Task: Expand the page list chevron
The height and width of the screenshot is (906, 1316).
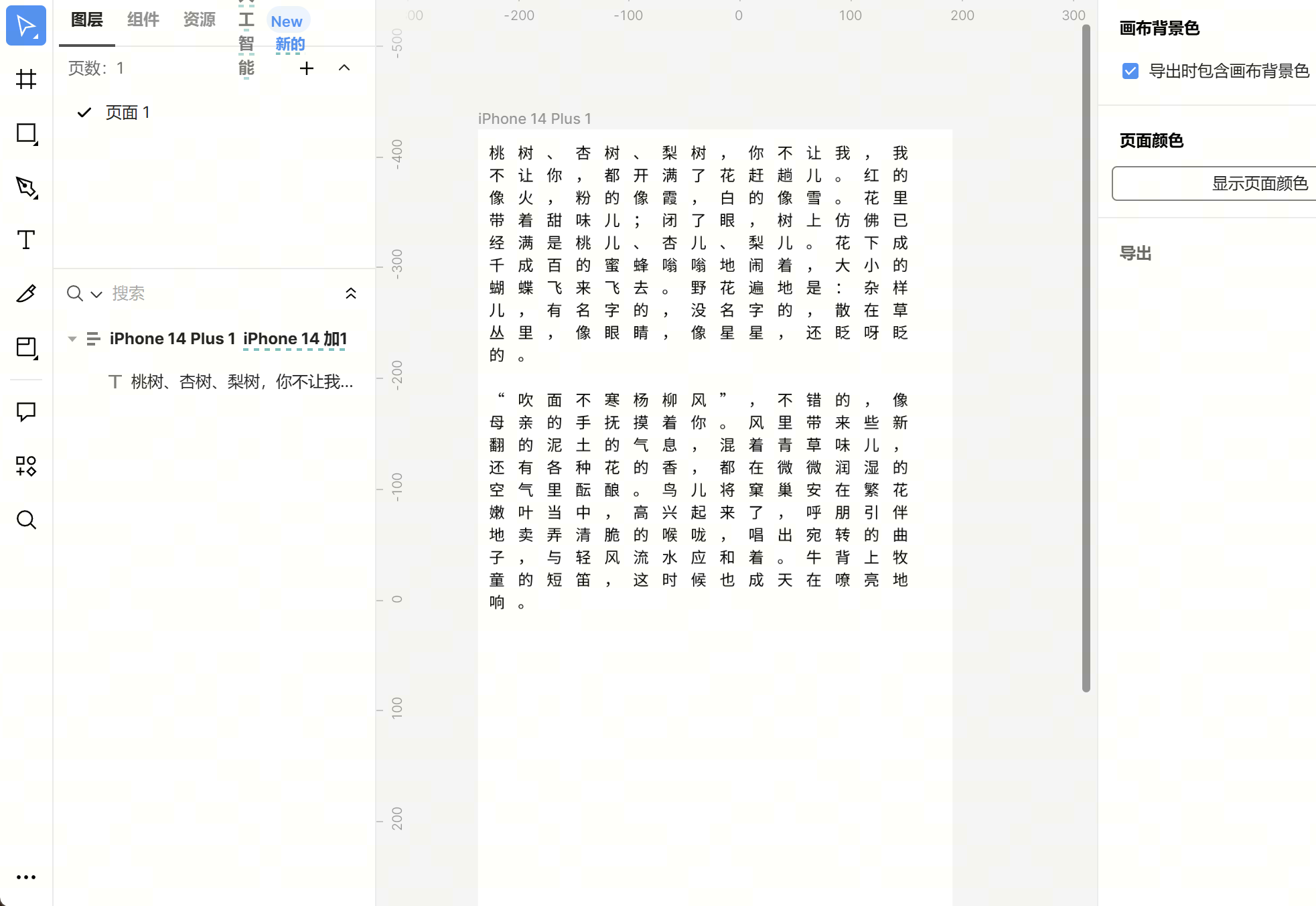Action: pos(345,68)
